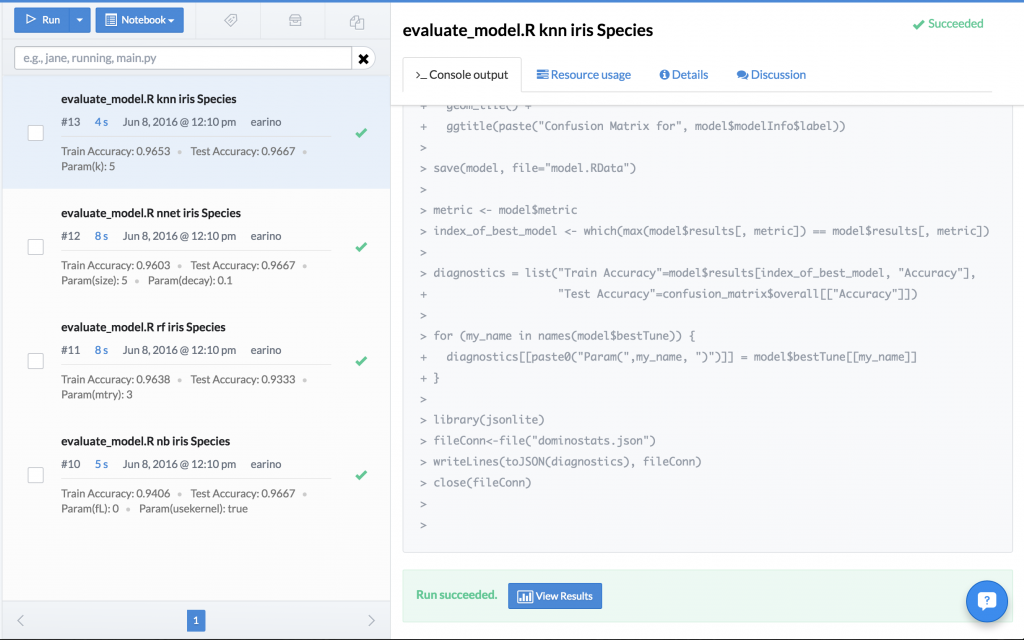Expand the Run button dropdown arrow
Viewport: 1024px width, 640px height.
pos(81,20)
